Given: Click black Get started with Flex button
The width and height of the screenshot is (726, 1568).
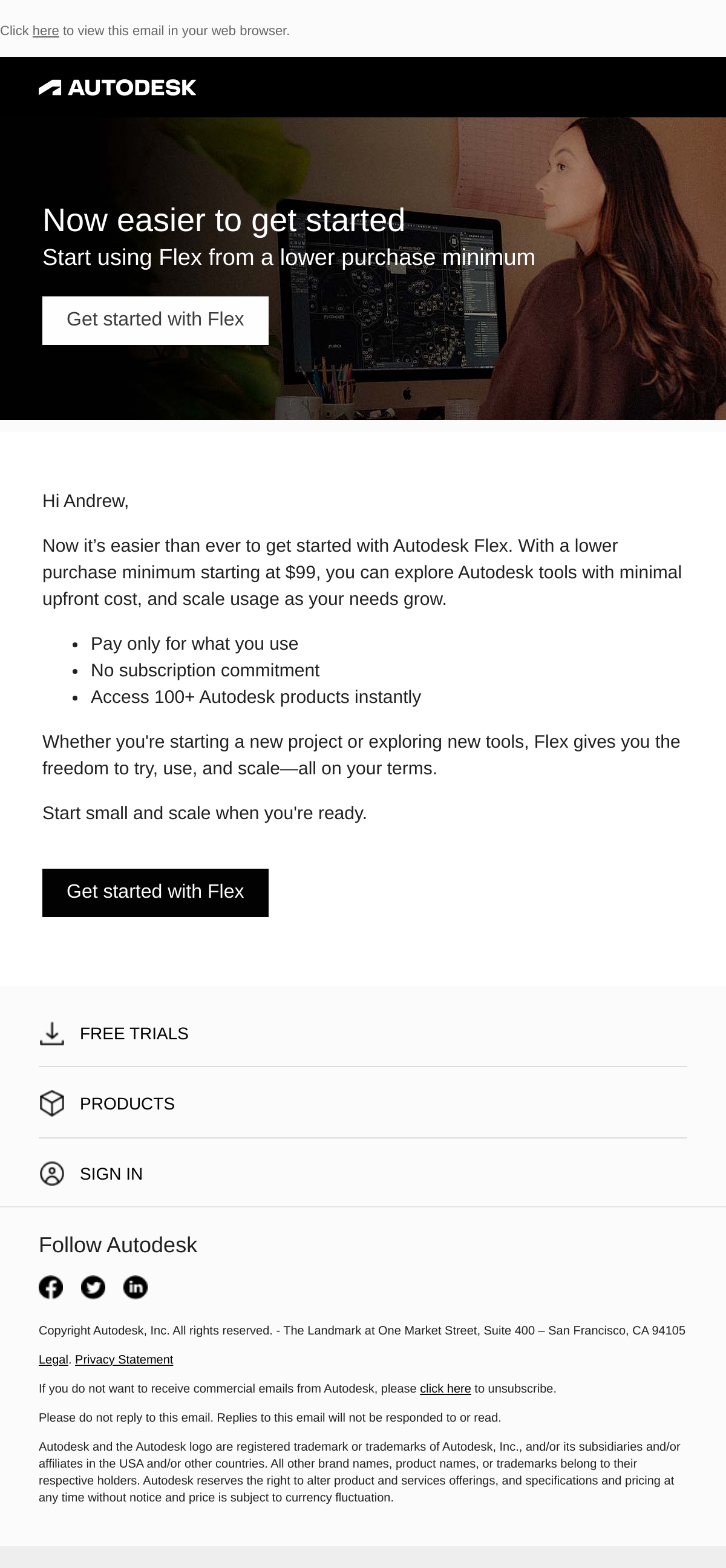Looking at the screenshot, I should click(x=155, y=892).
